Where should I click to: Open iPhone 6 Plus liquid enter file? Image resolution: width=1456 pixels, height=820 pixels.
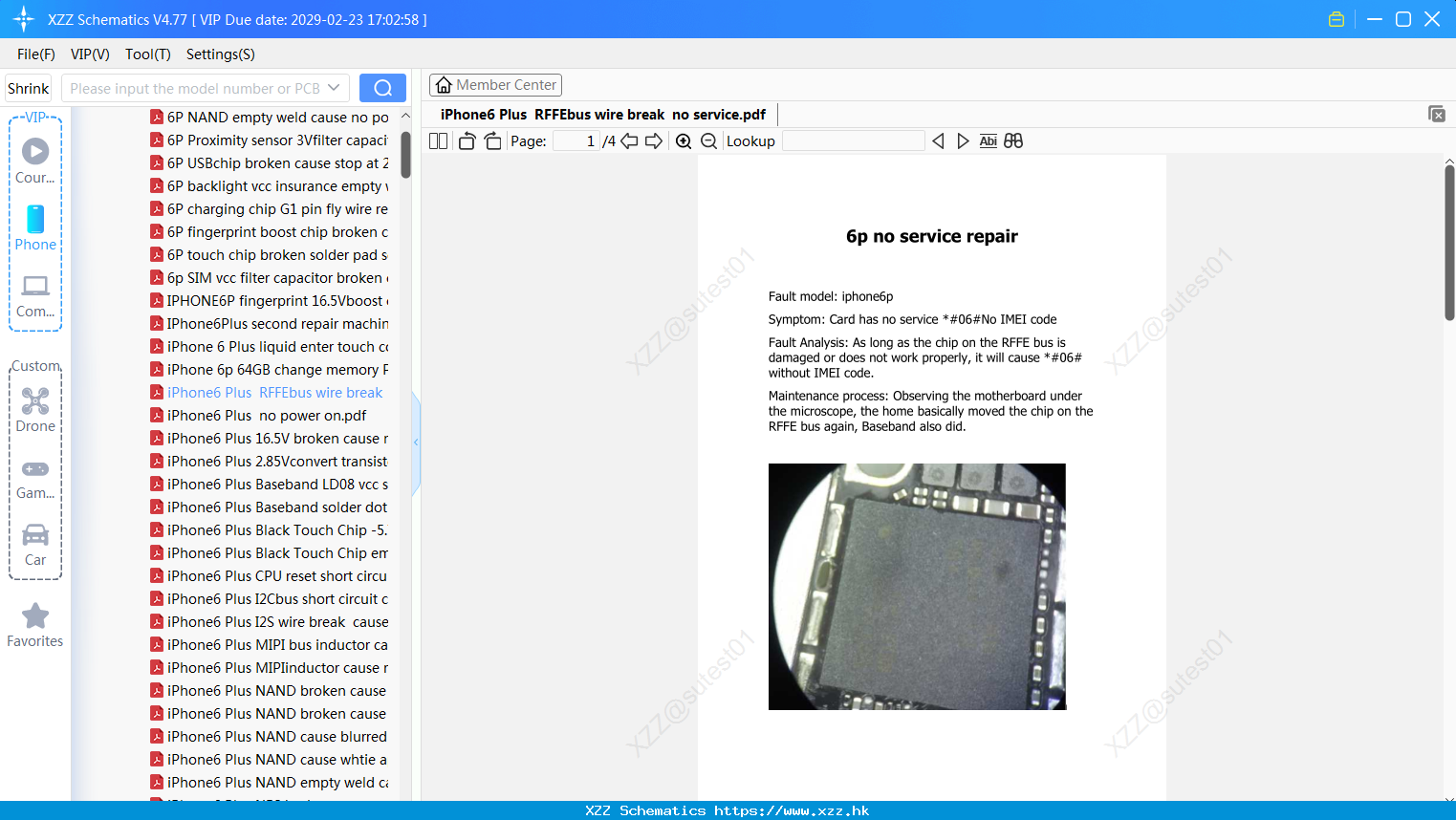pyautogui.click(x=270, y=346)
